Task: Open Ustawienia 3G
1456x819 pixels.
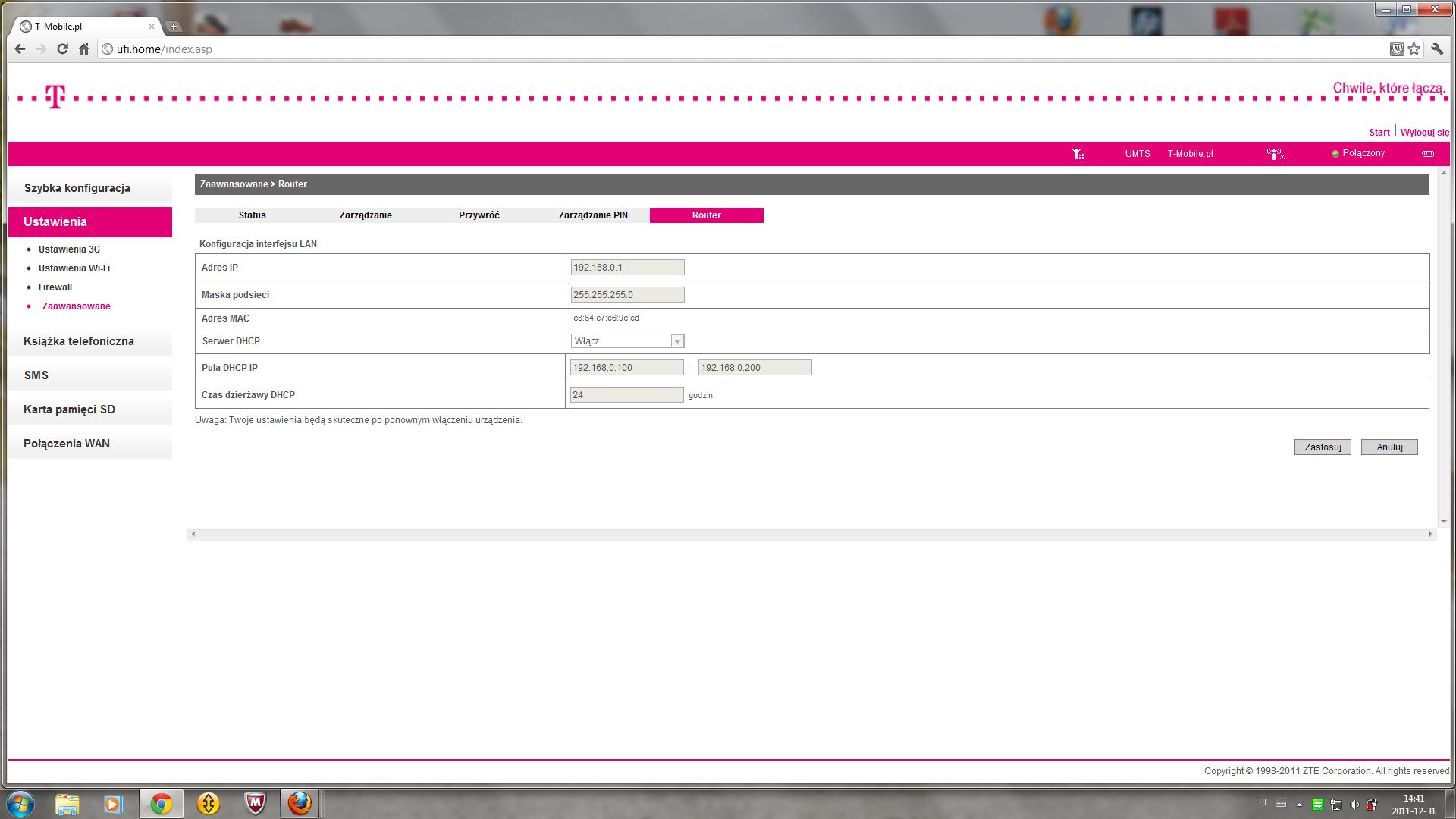Action: [x=69, y=249]
